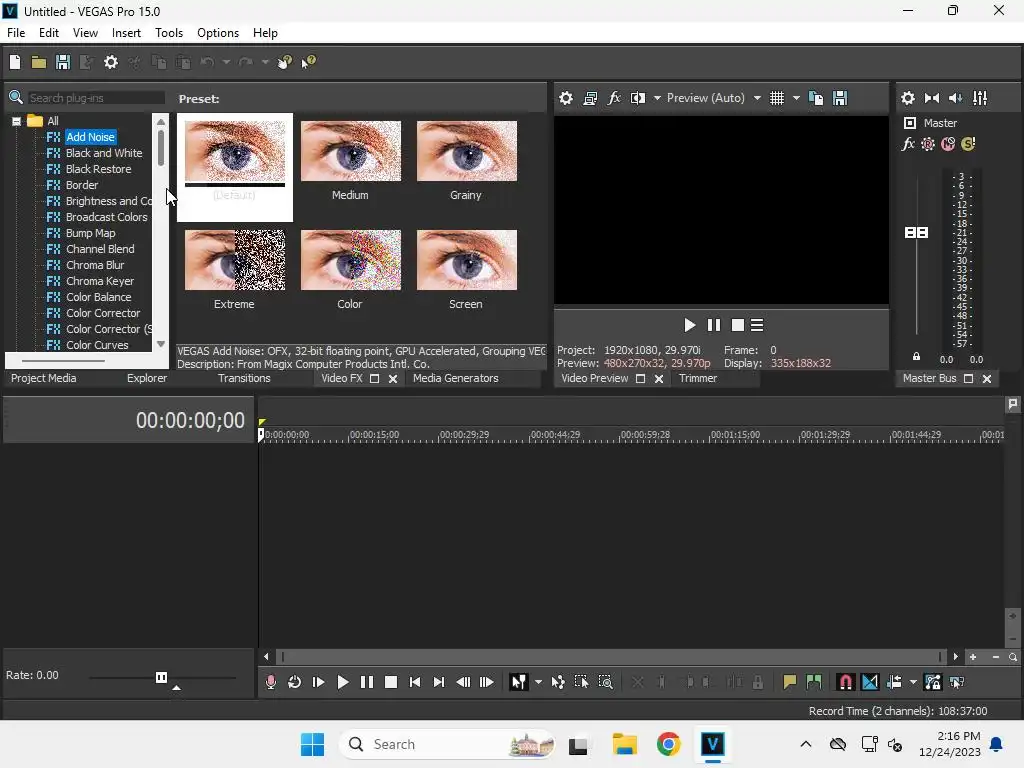Open the Split Screen View dropdown arrow

pos(657,98)
